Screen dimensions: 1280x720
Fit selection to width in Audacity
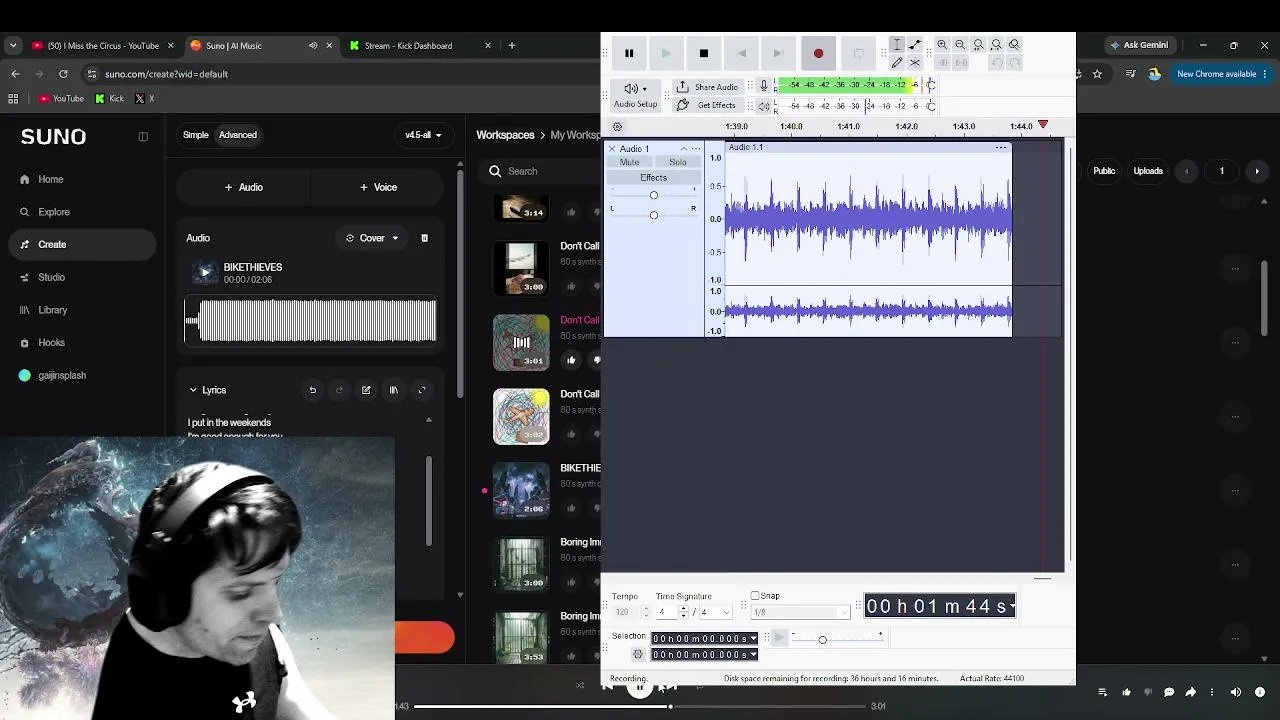click(x=978, y=45)
